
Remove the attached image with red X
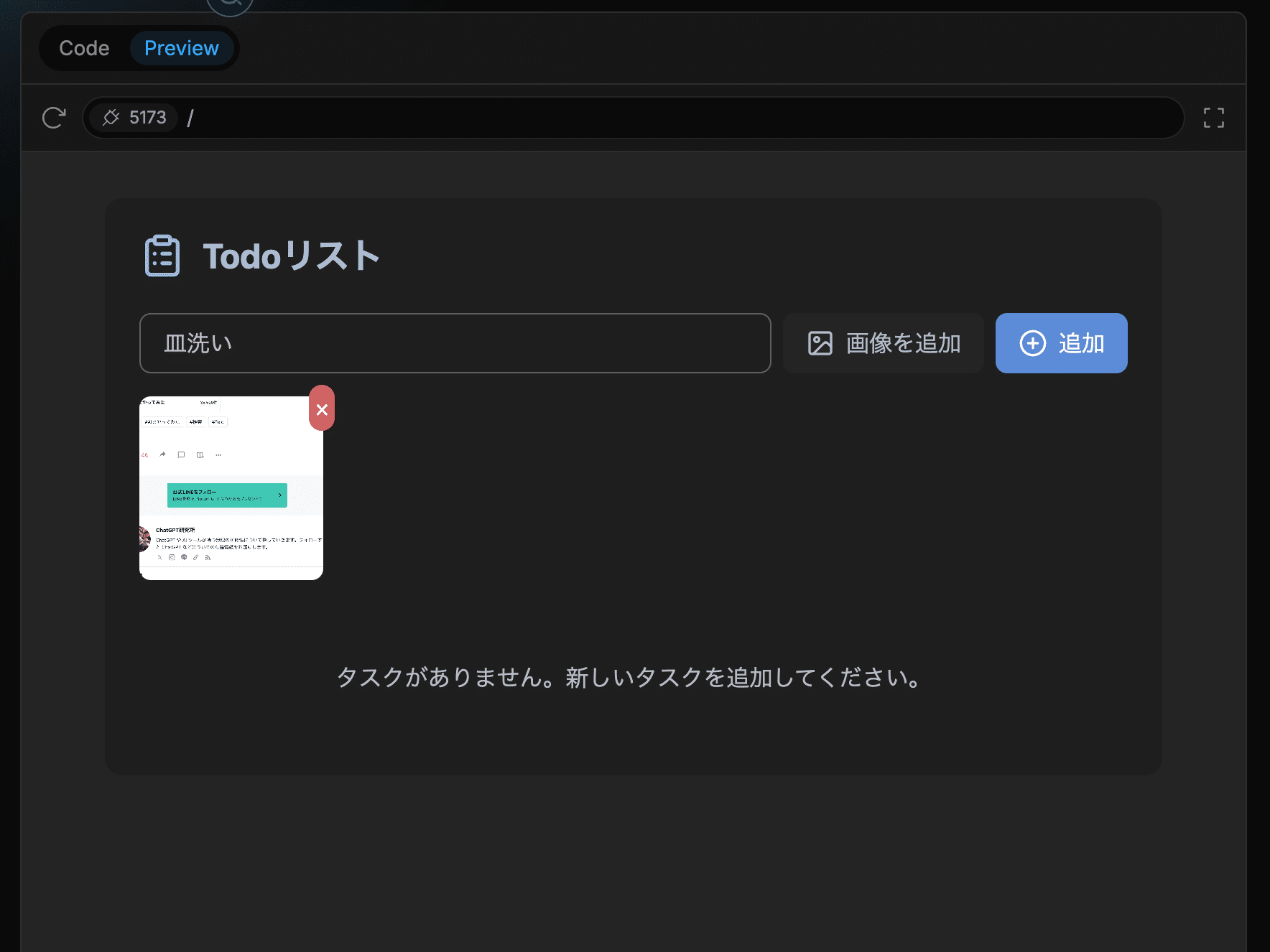[x=322, y=409]
